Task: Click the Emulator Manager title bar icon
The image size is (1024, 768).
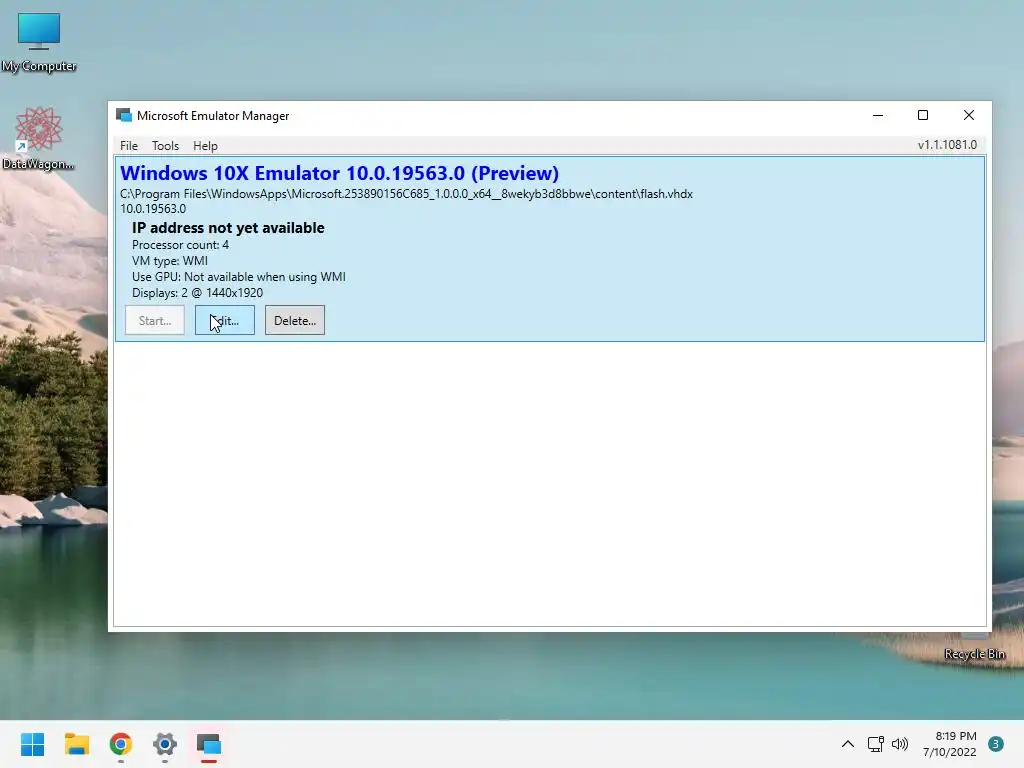Action: (x=123, y=116)
